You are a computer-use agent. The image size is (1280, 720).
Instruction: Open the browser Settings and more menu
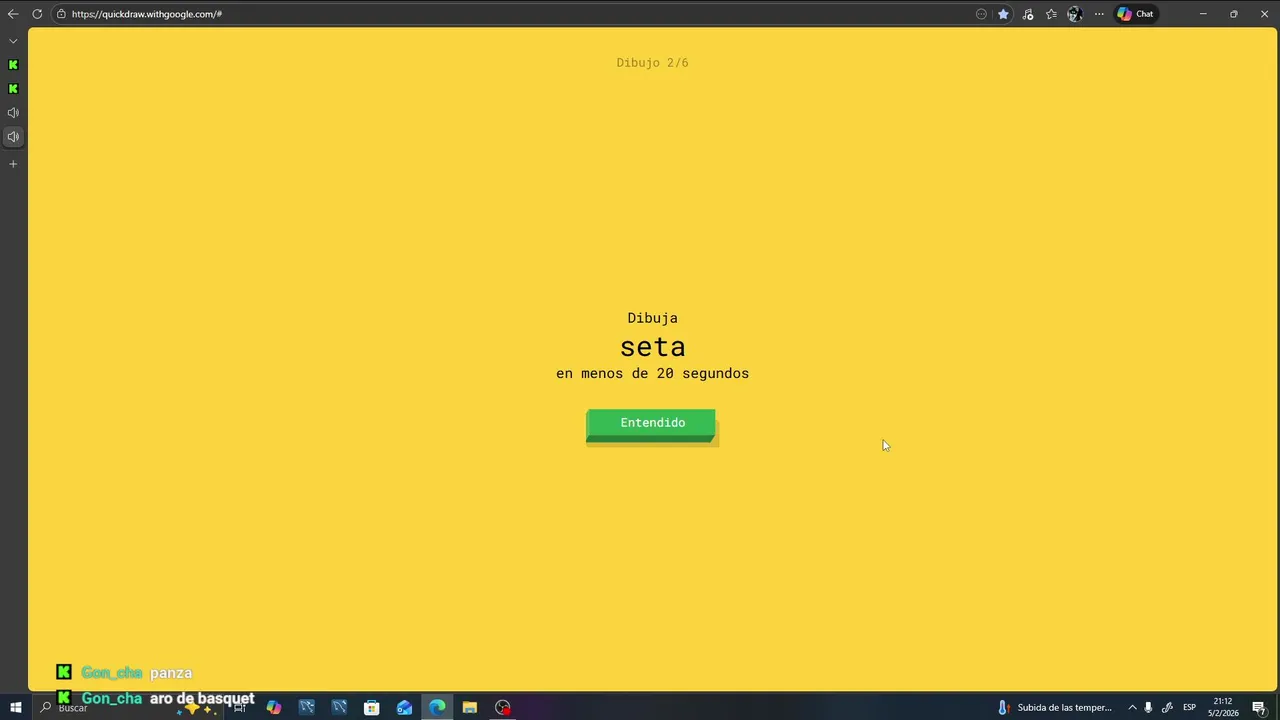(x=1099, y=14)
